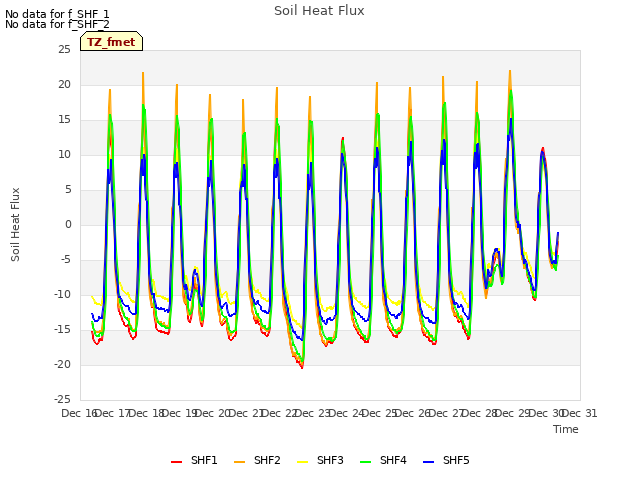This screenshot has height=480, width=640.
Task: Click the 'No data for f_SHF_2' message
Action: pyautogui.click(x=57, y=24)
